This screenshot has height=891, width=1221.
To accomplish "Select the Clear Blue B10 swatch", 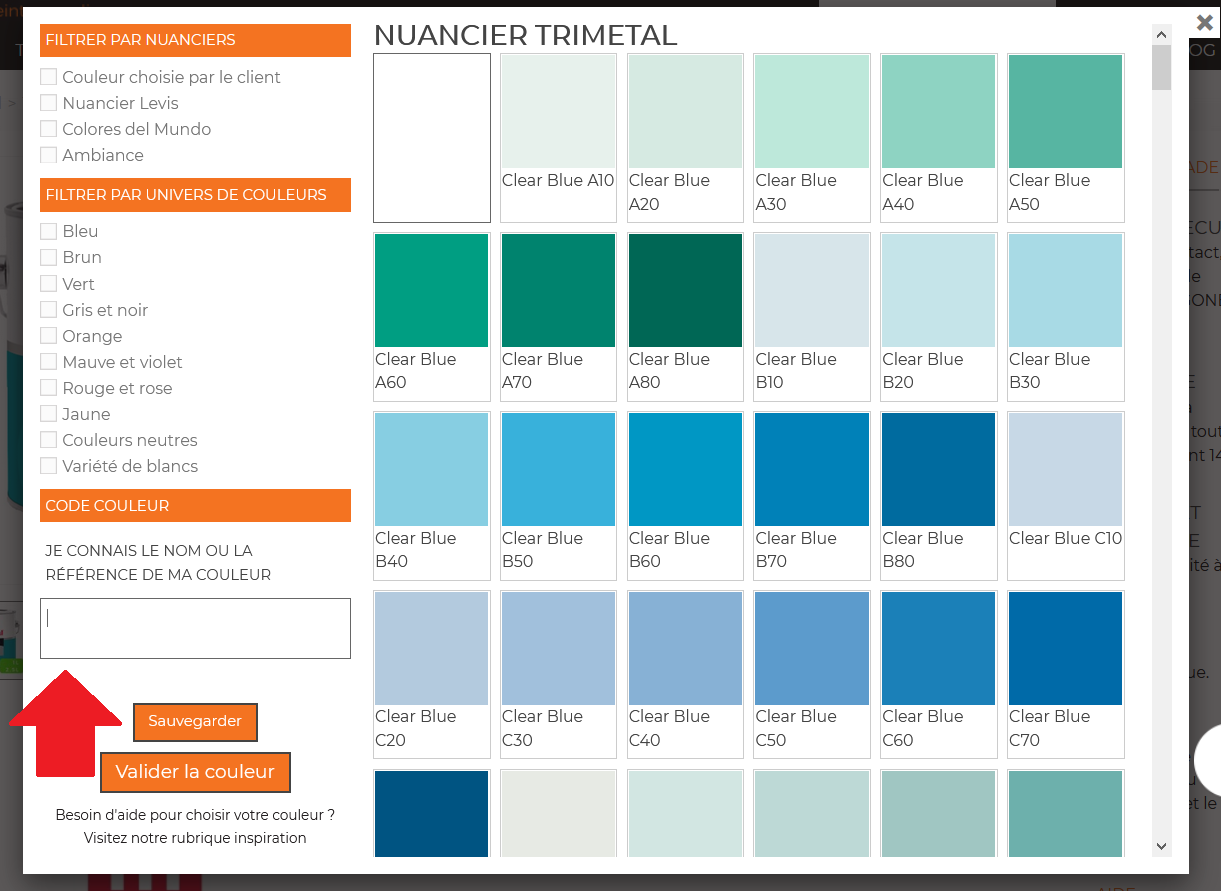I will click(x=811, y=291).
